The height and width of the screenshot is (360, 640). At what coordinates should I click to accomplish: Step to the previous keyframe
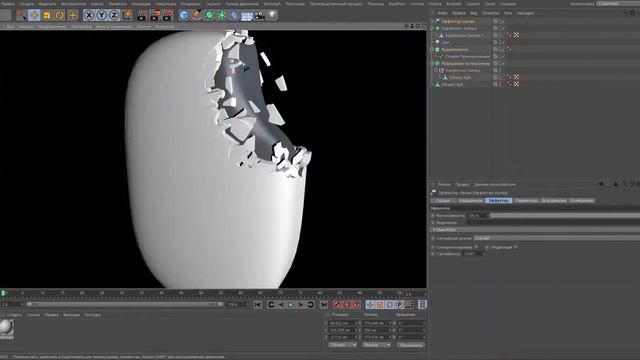[271, 305]
